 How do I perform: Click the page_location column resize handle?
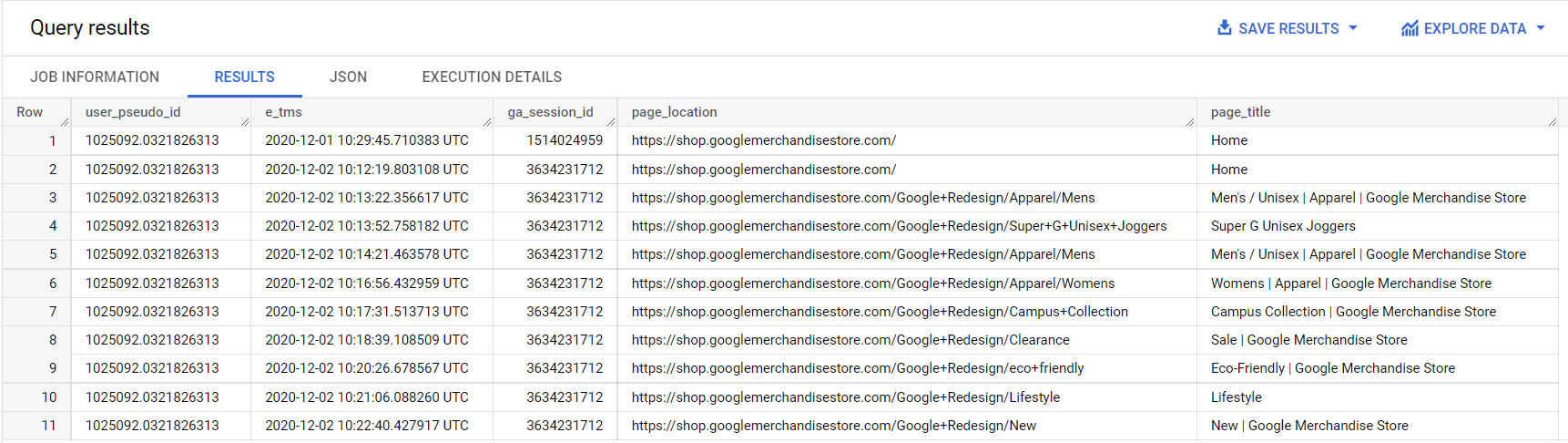pos(1190,121)
